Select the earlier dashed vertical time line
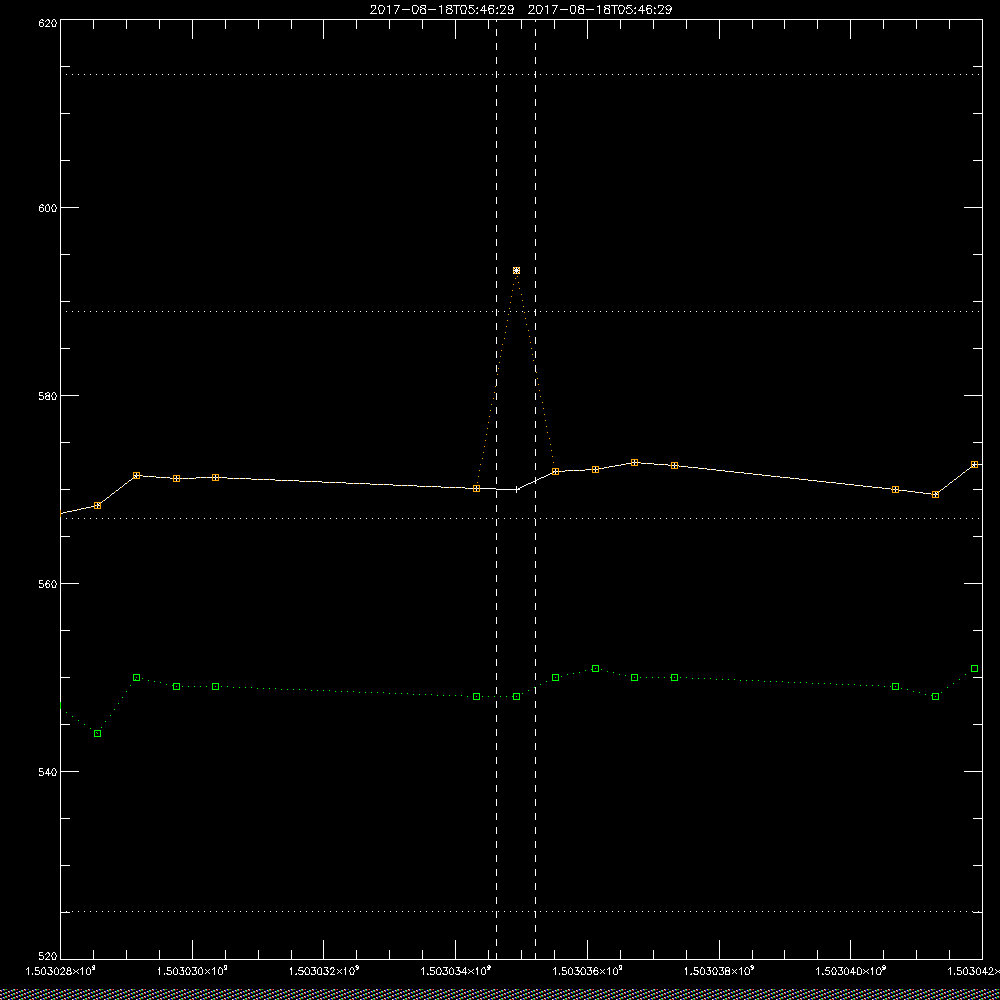This screenshot has height=1000, width=1000. [x=496, y=489]
